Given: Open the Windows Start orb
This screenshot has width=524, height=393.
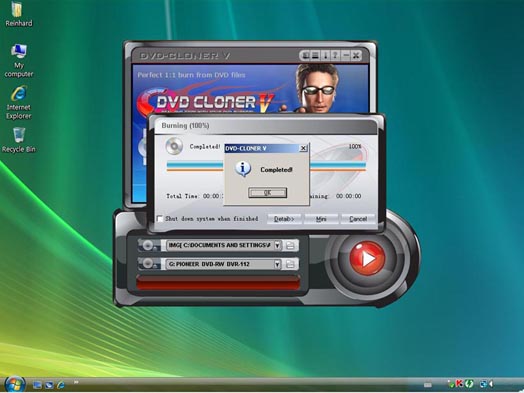Looking at the screenshot, I should pos(14,384).
